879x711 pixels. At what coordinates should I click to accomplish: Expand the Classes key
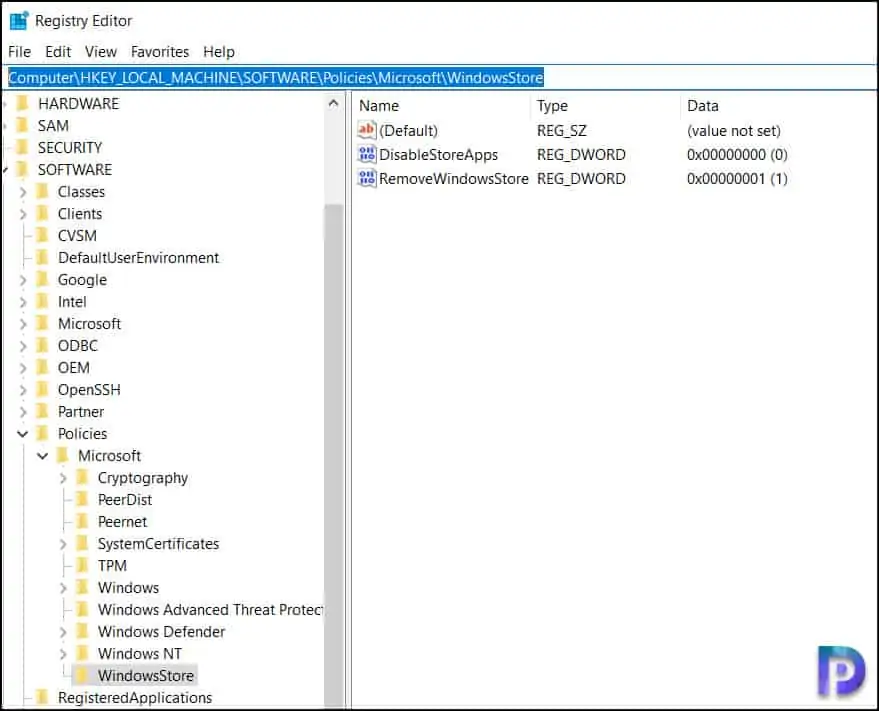coord(23,192)
